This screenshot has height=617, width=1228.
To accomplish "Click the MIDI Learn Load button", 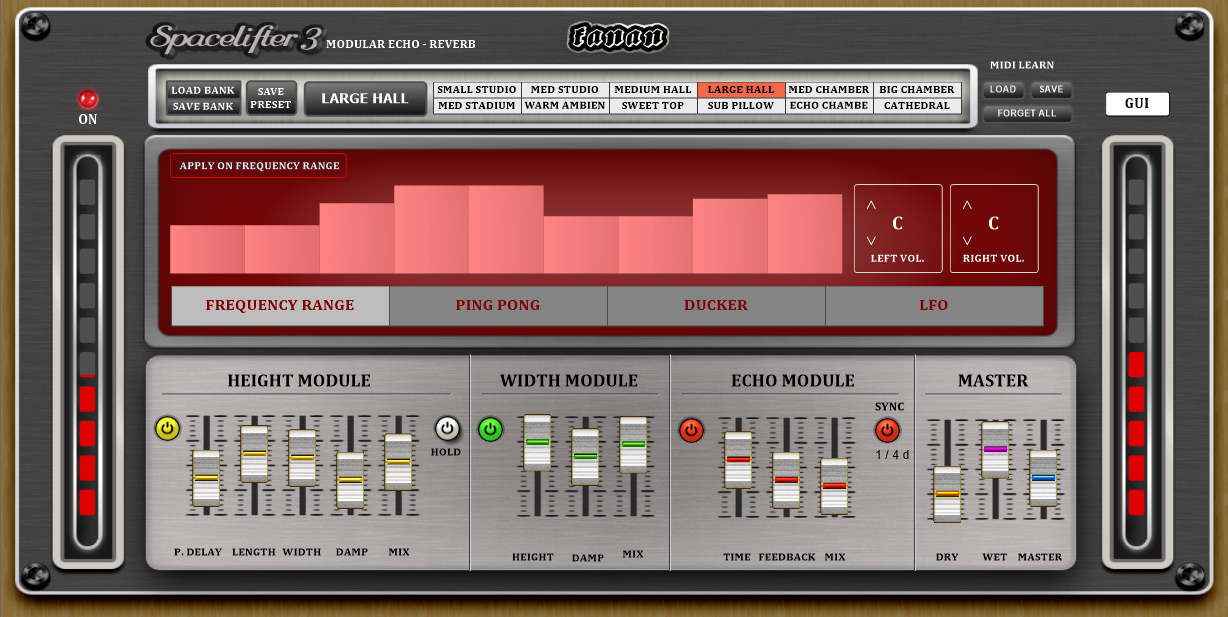I will (1003, 90).
